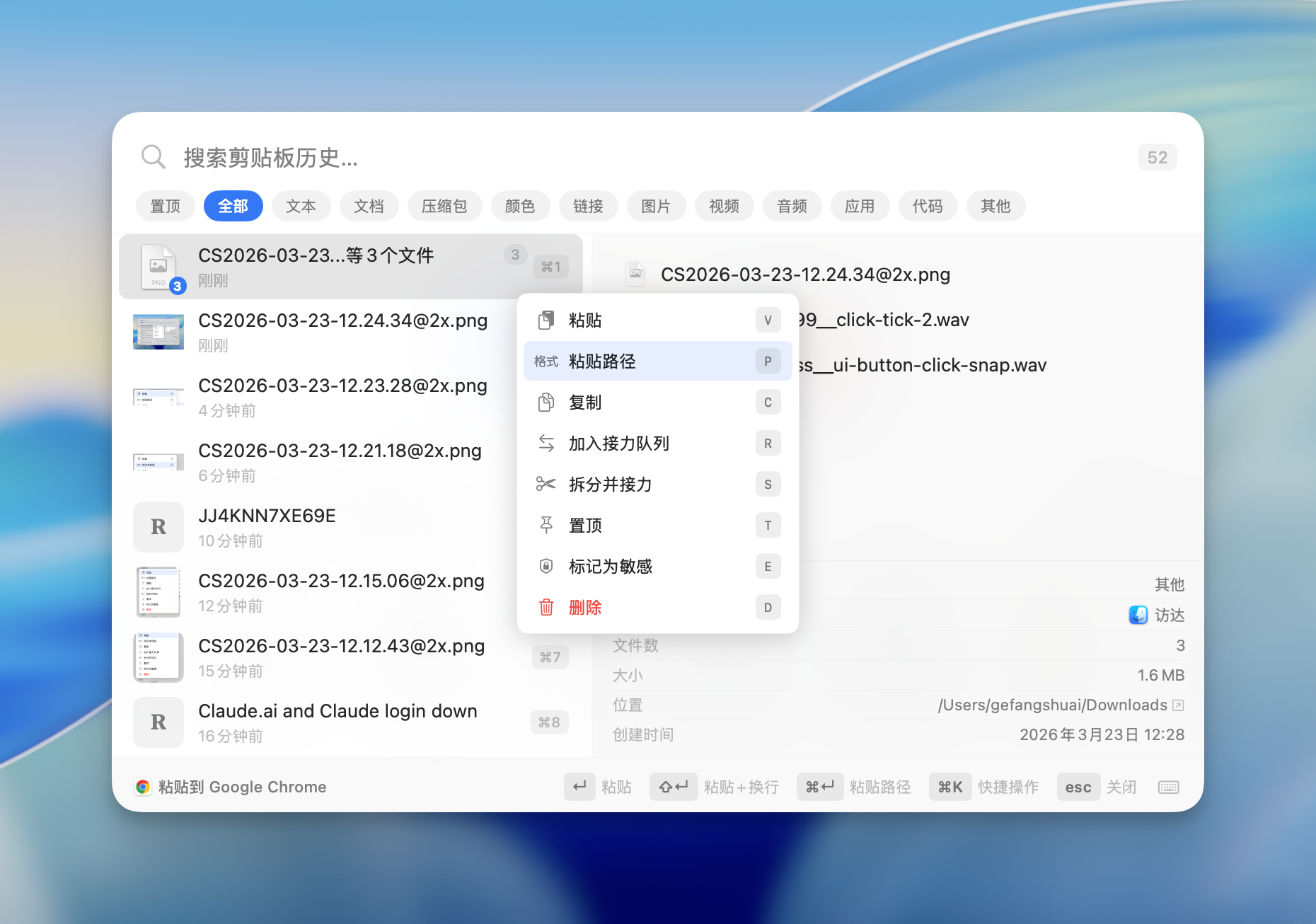
Task: Switch to the 图片 filter tab
Action: click(656, 206)
